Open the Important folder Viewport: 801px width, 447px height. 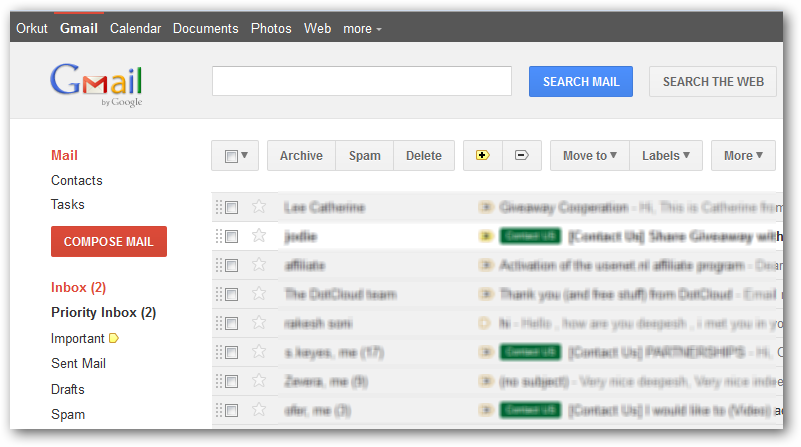click(78, 338)
